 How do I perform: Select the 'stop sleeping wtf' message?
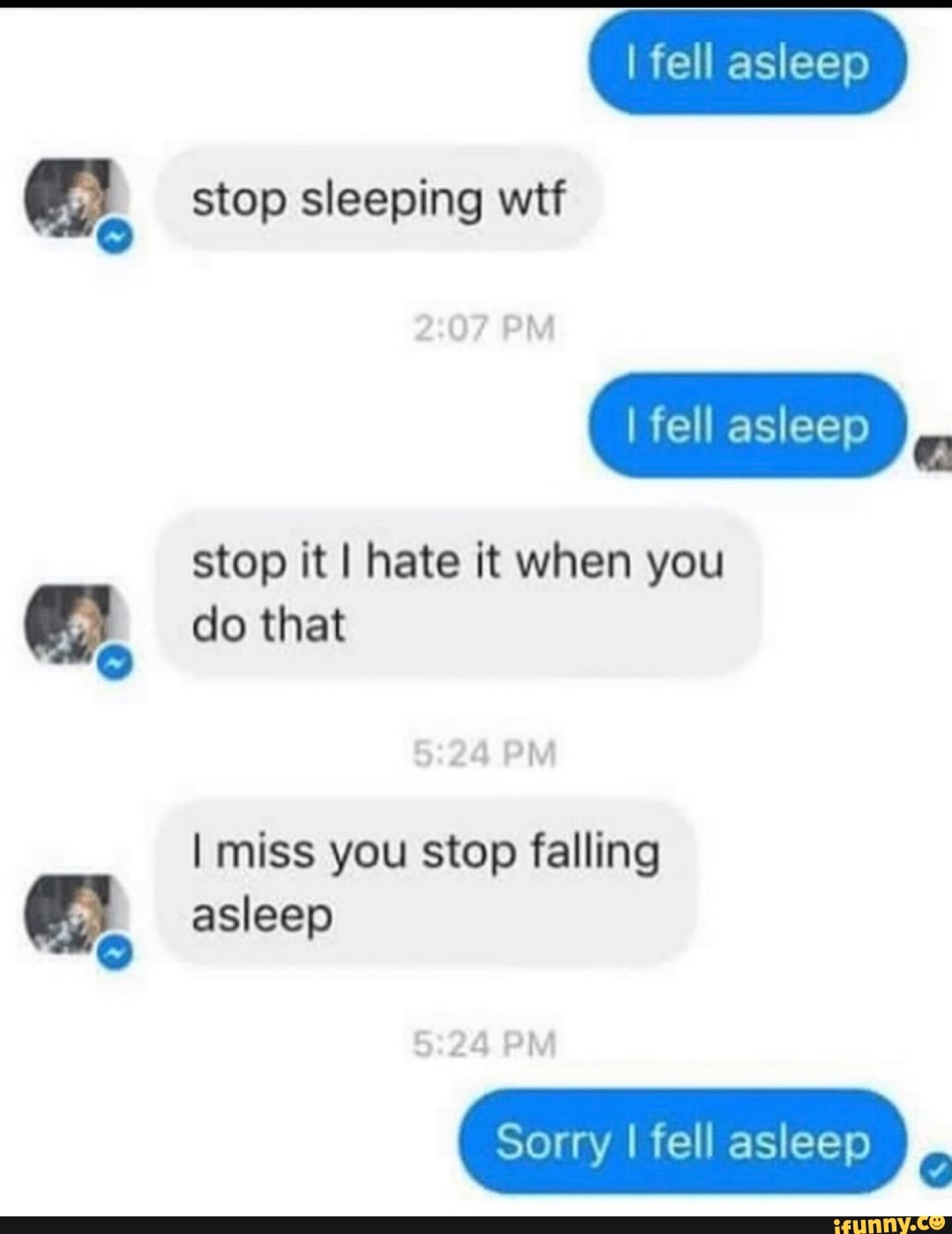pyautogui.click(x=379, y=199)
